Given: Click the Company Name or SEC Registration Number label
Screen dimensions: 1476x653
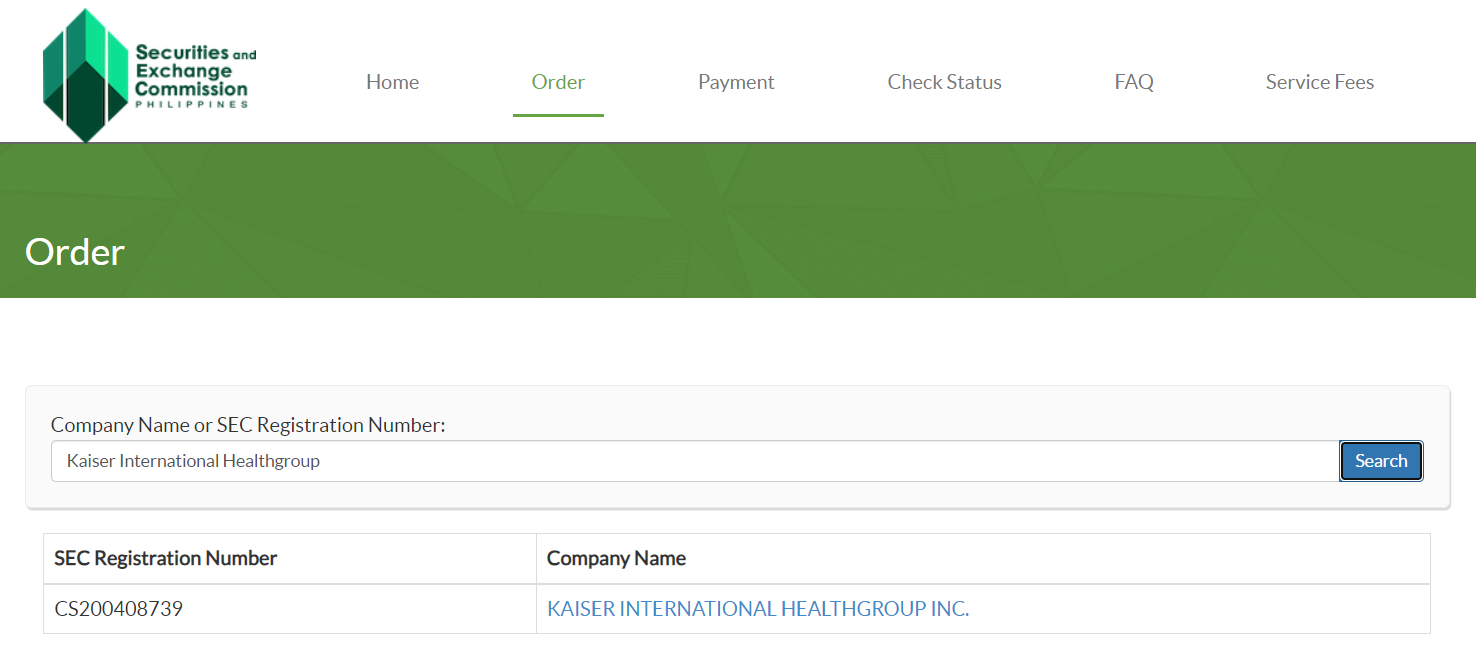Looking at the screenshot, I should click(248, 425).
